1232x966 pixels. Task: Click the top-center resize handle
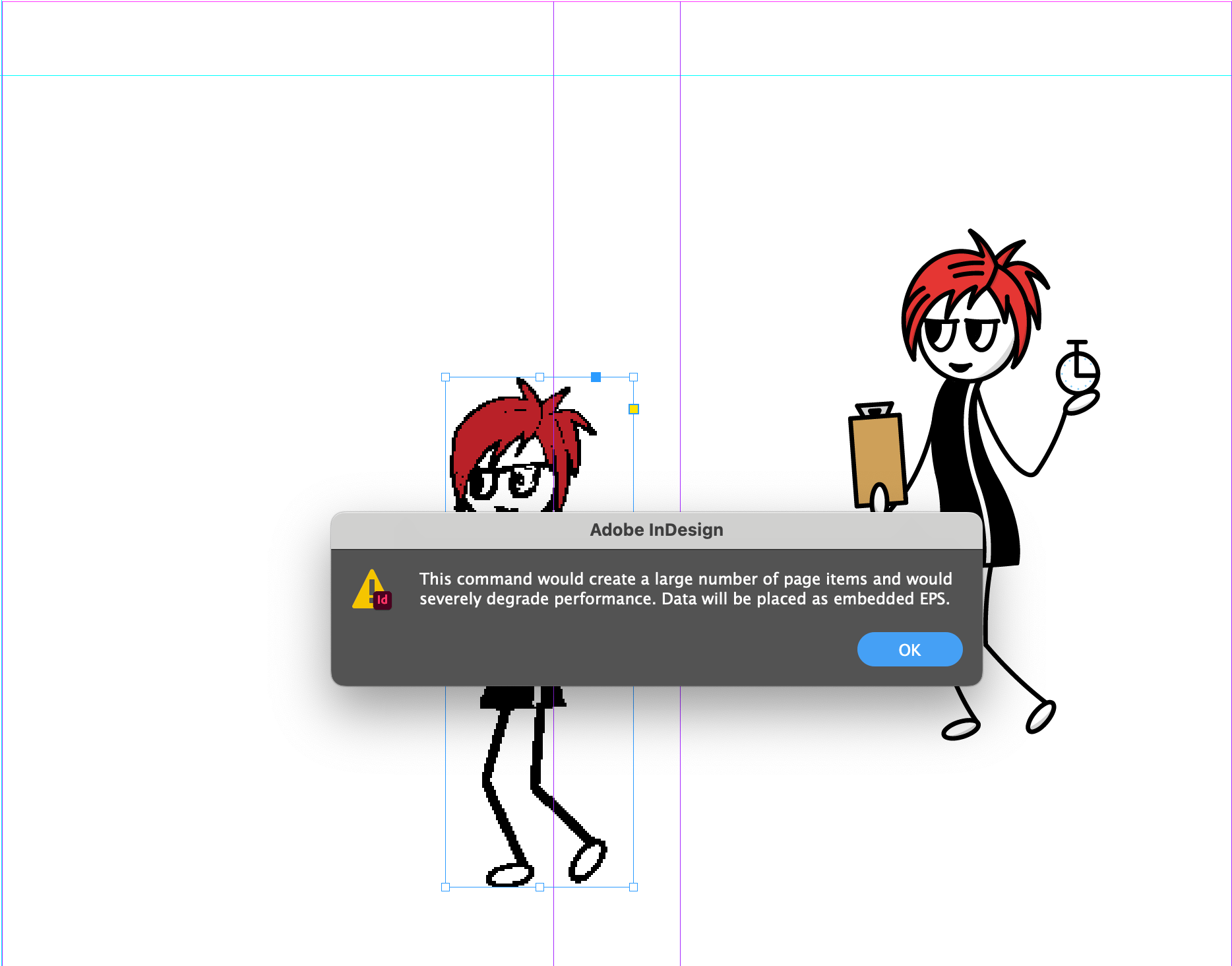pos(539,377)
